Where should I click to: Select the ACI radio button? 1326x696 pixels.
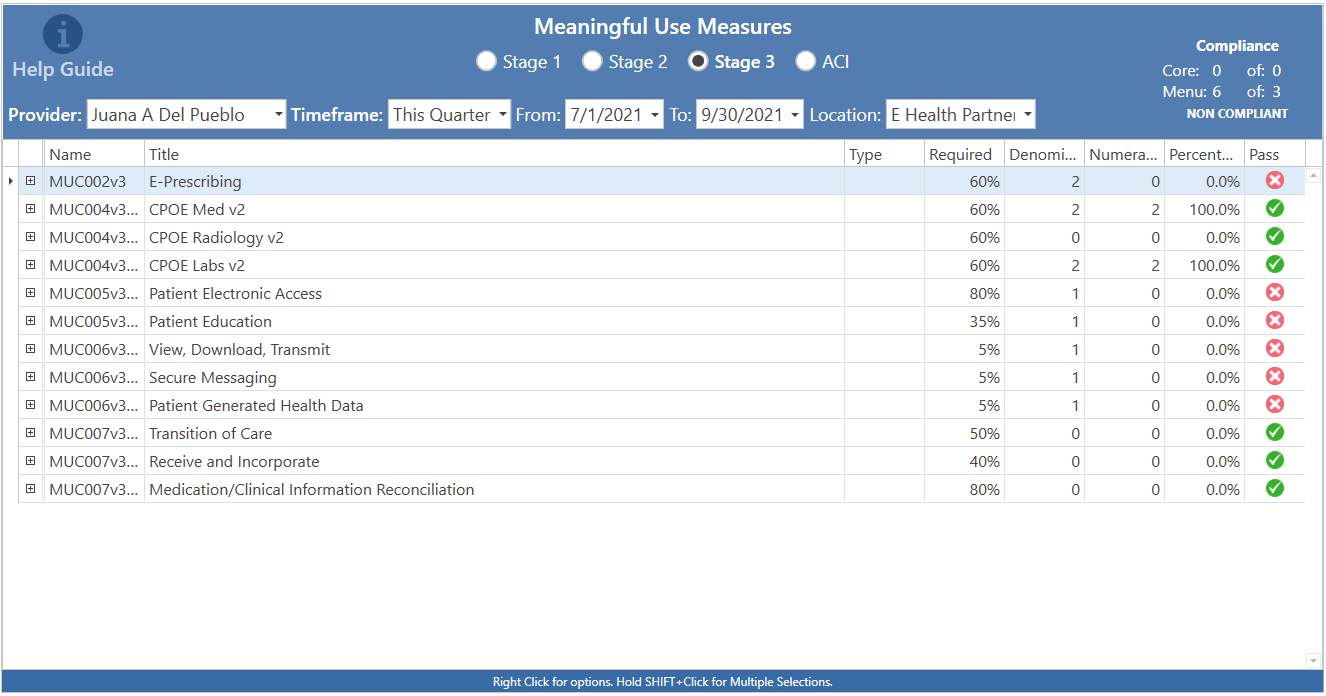(x=806, y=62)
